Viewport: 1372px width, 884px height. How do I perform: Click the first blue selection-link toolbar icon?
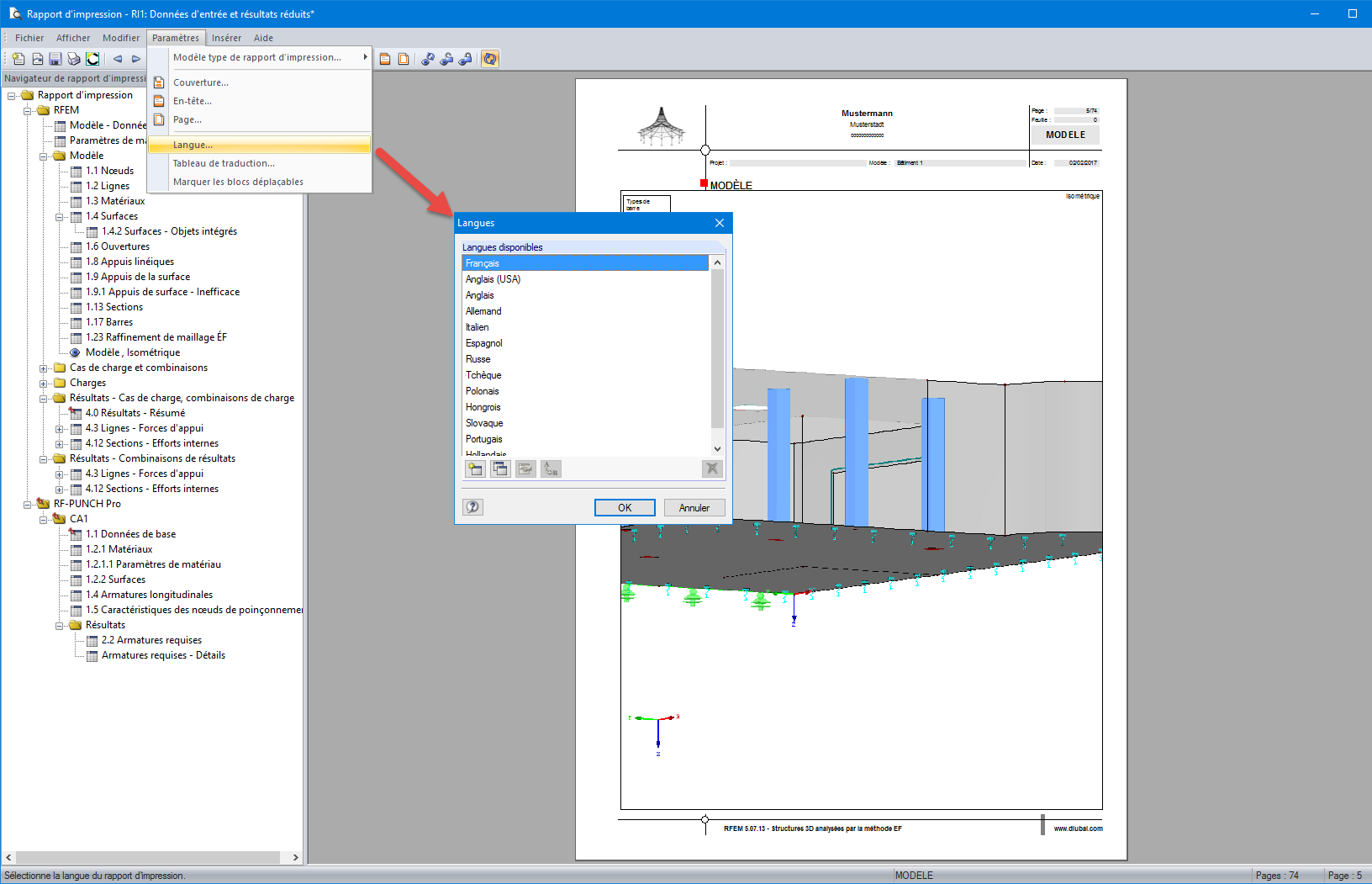pyautogui.click(x=428, y=59)
